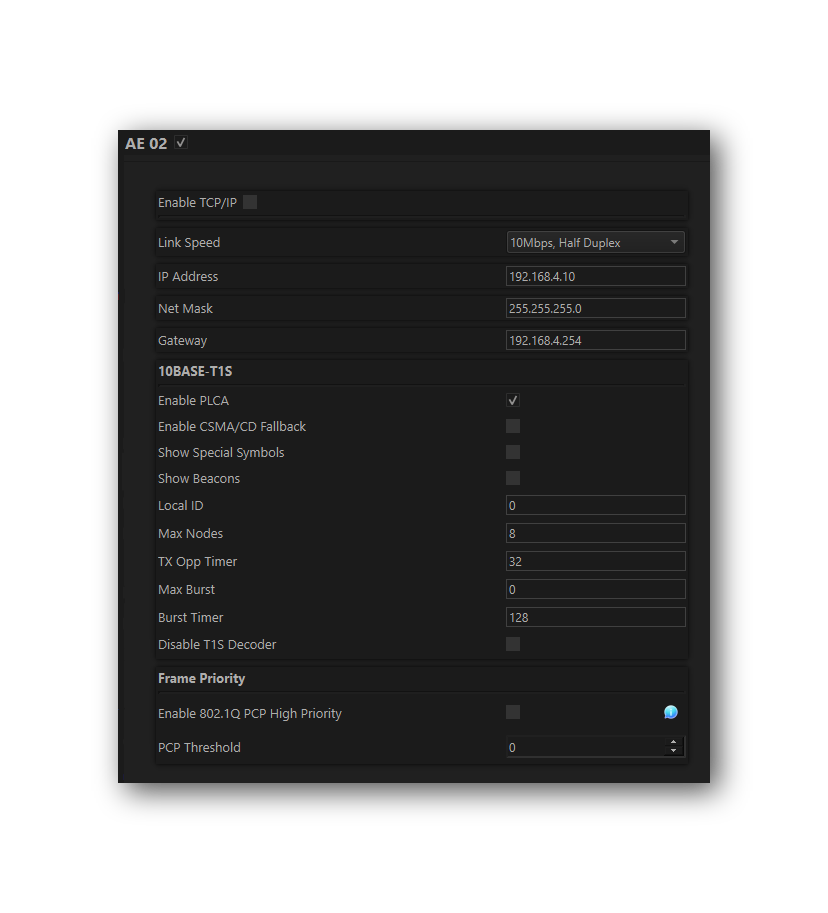The height and width of the screenshot is (913, 828).
Task: Click the Max Burst field
Action: pos(596,589)
